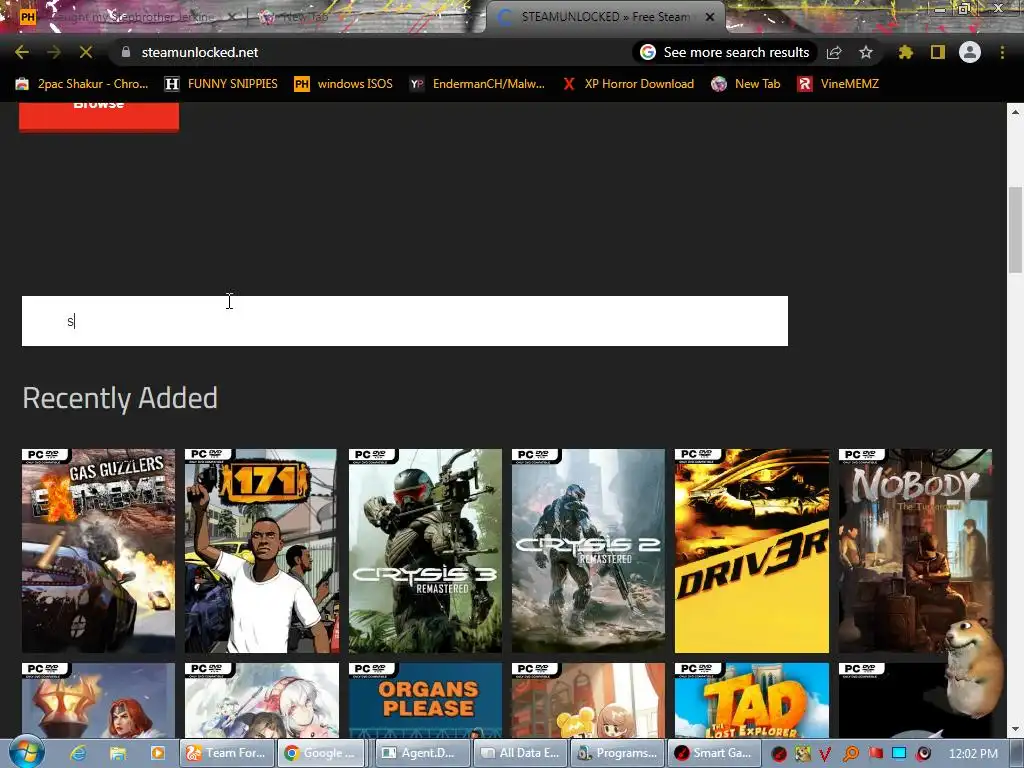Click the red V system tray icon
Screen dimensions: 1024x768
tap(825, 754)
